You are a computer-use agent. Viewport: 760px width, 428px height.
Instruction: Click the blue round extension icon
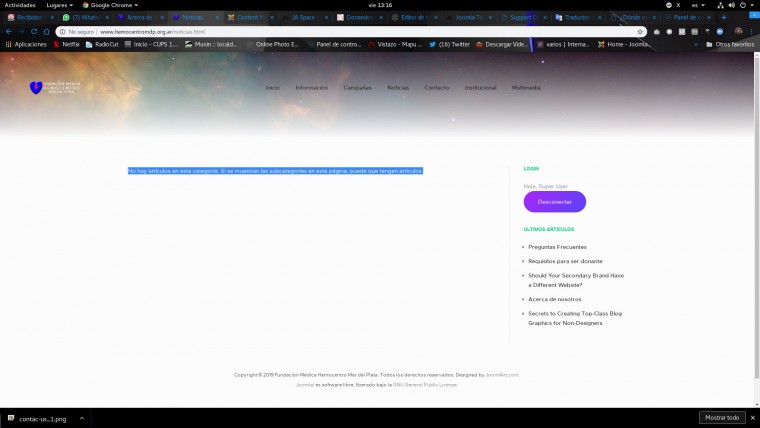click(x=720, y=32)
